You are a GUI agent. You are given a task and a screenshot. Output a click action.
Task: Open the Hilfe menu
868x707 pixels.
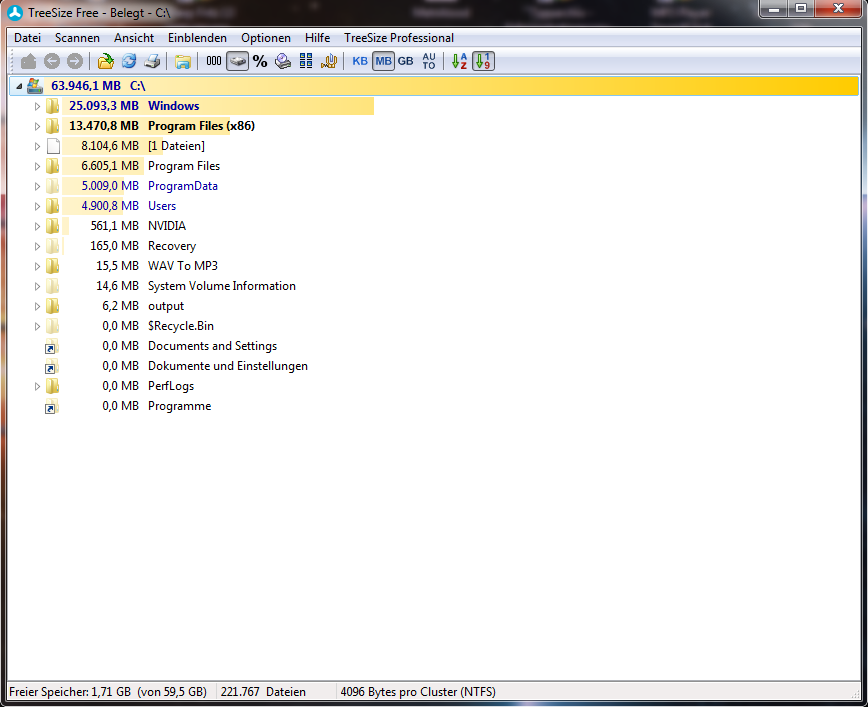(x=317, y=38)
